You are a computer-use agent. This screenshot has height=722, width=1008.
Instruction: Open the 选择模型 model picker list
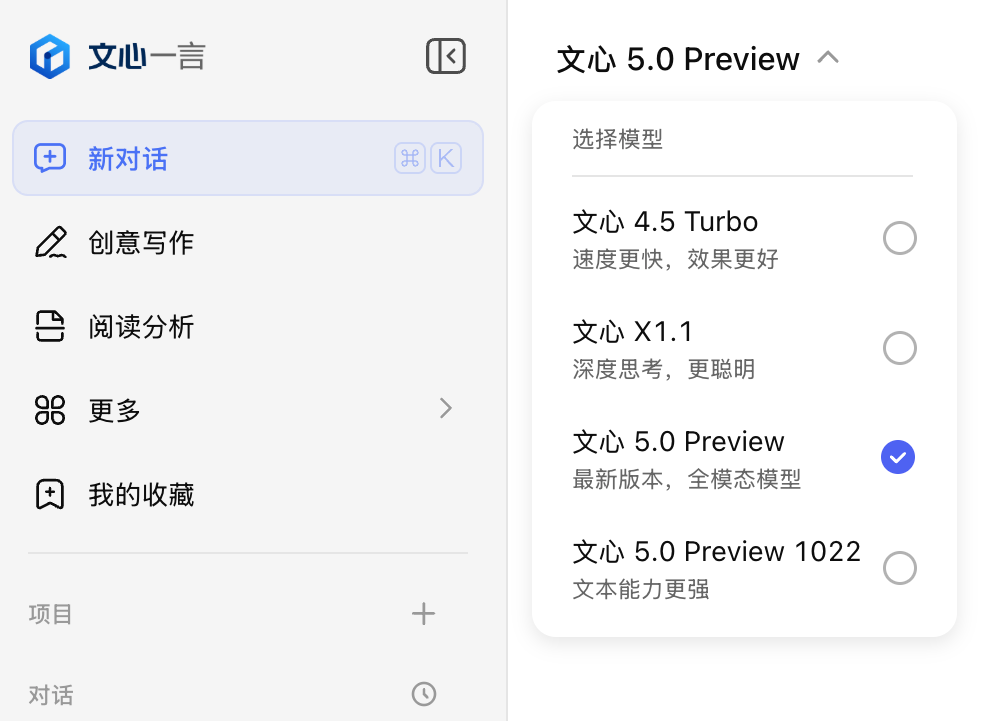coord(617,139)
